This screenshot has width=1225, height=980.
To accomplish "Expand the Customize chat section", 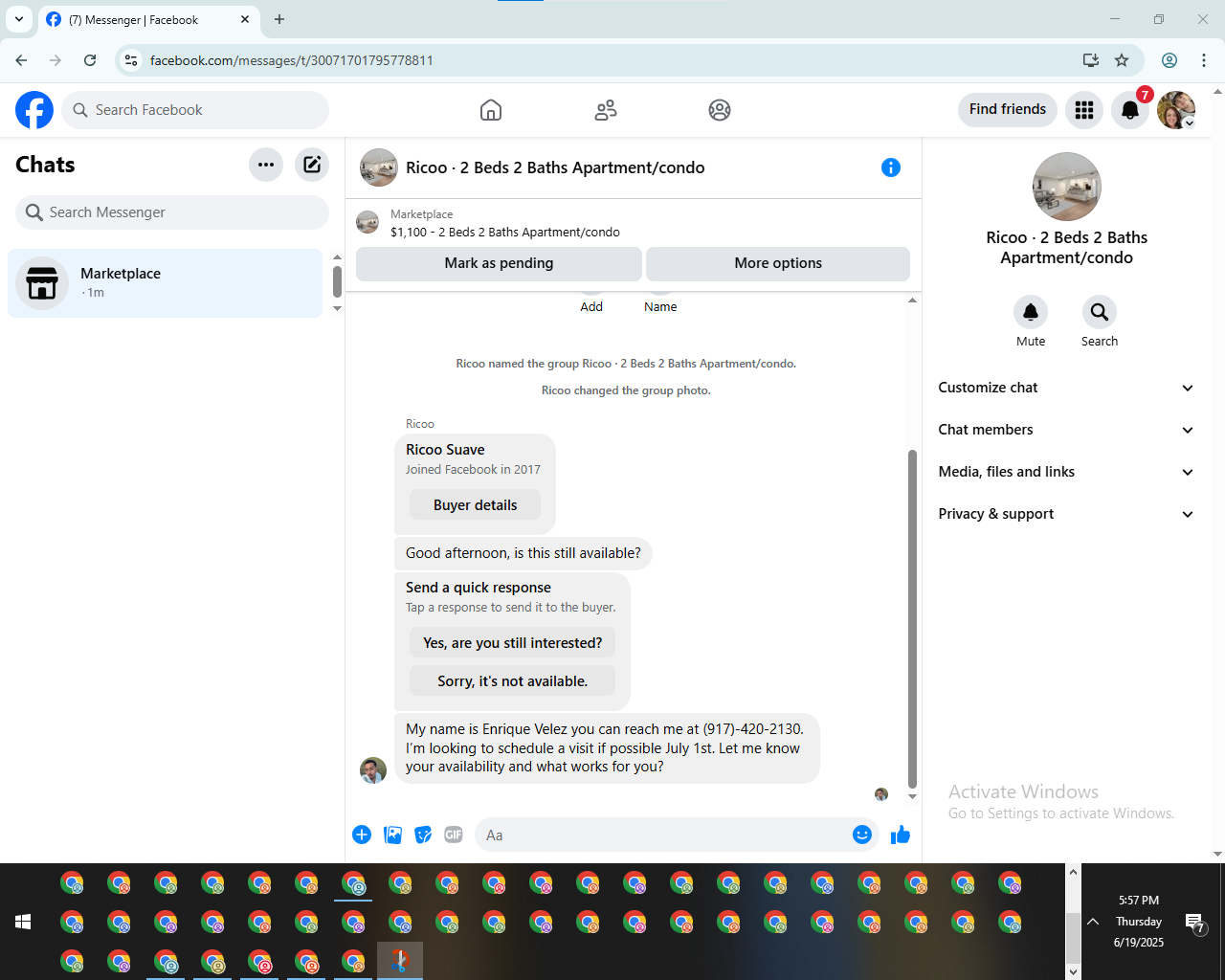I will click(x=1067, y=388).
